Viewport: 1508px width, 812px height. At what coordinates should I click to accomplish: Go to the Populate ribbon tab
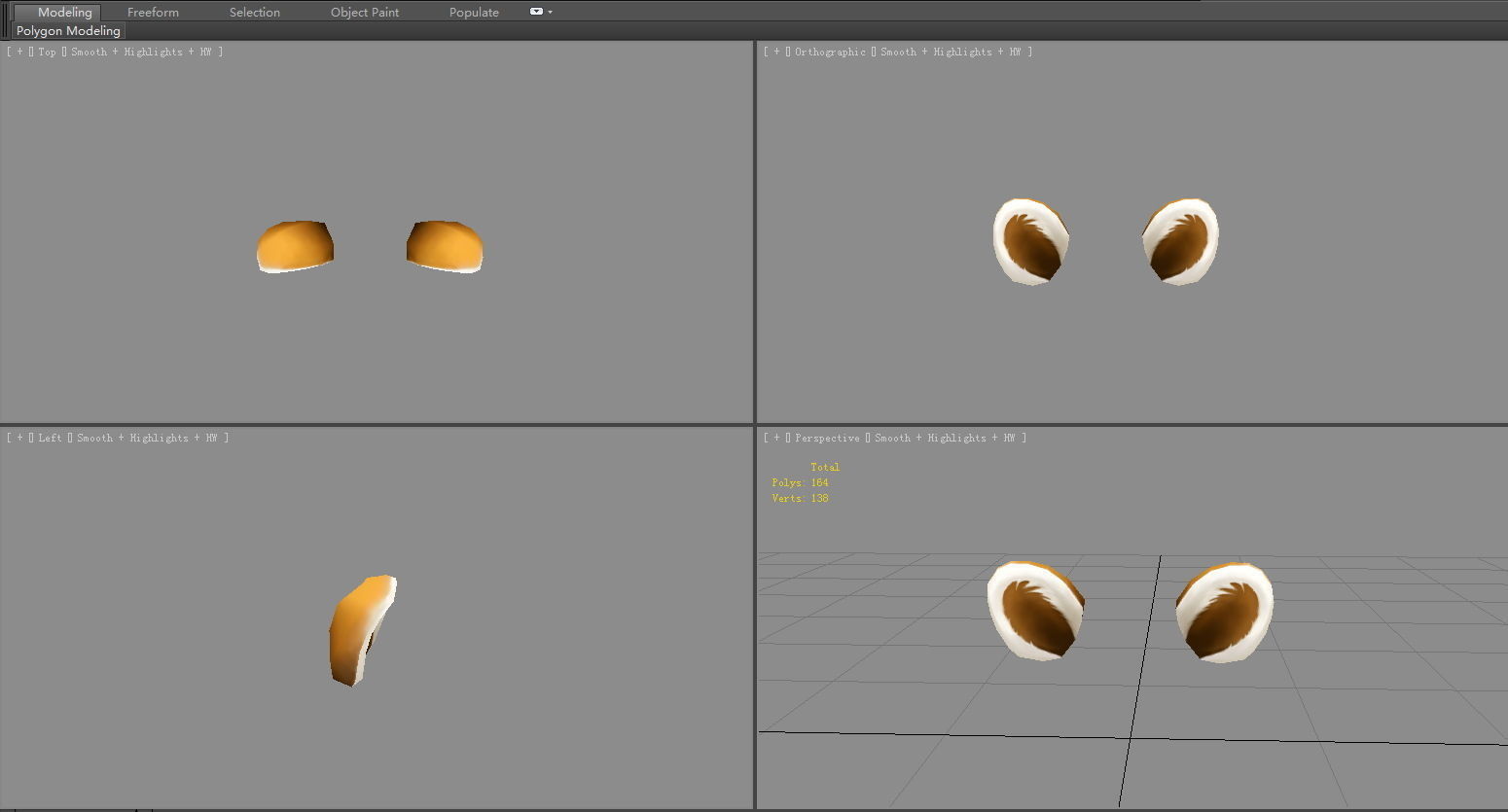click(x=474, y=13)
